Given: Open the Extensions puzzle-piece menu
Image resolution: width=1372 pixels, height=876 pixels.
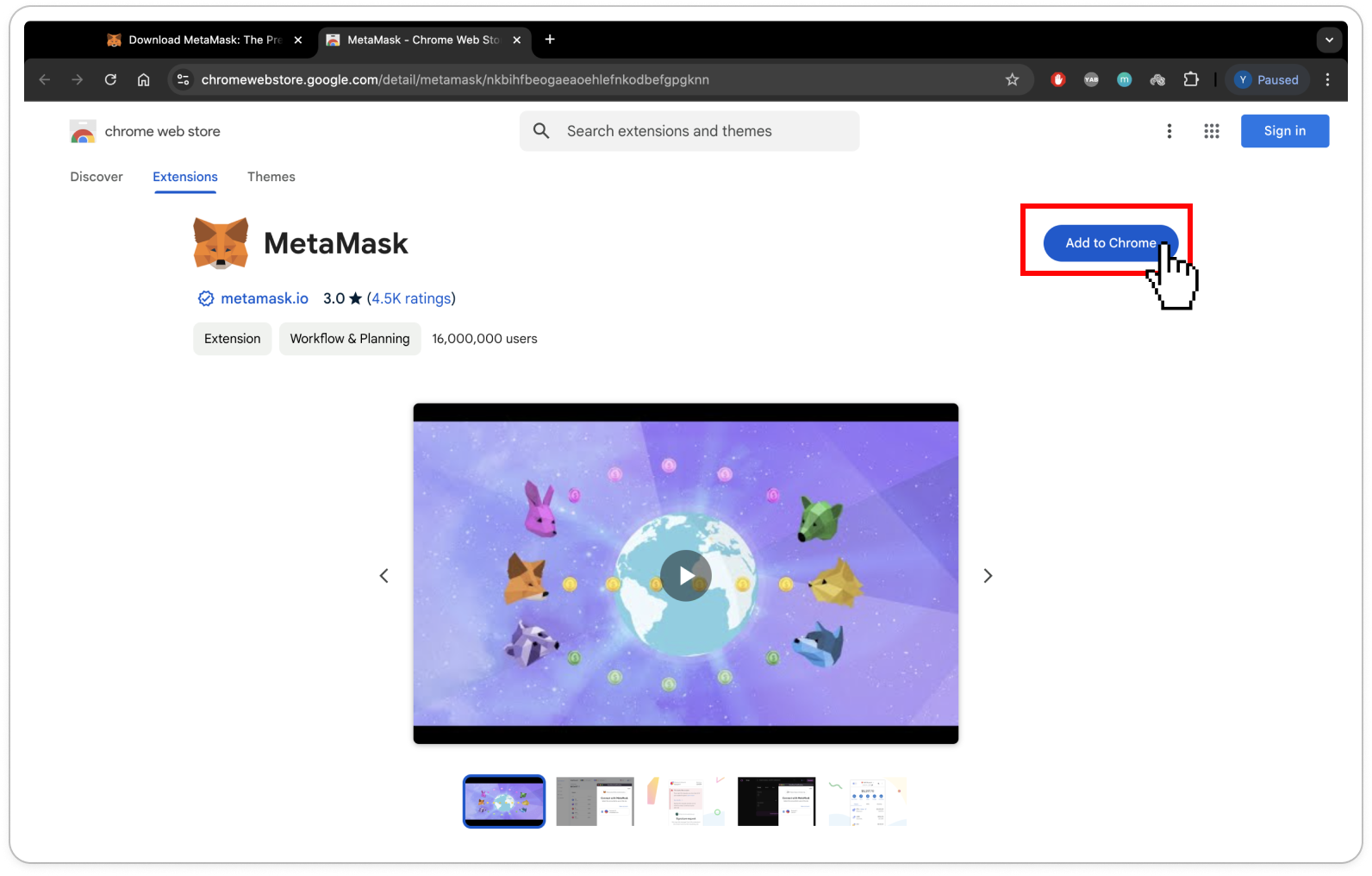Looking at the screenshot, I should [x=1191, y=80].
